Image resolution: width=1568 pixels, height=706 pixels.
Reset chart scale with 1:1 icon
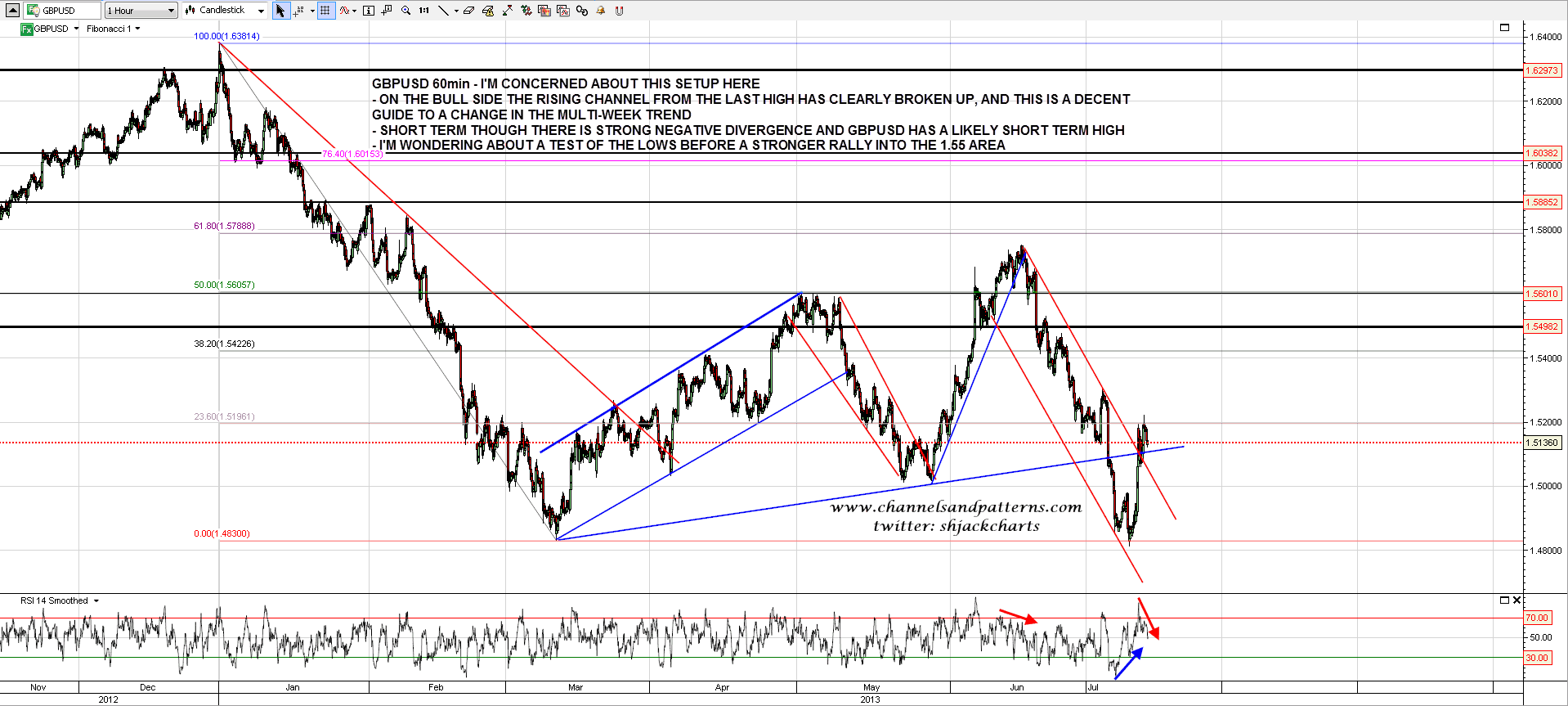(423, 11)
